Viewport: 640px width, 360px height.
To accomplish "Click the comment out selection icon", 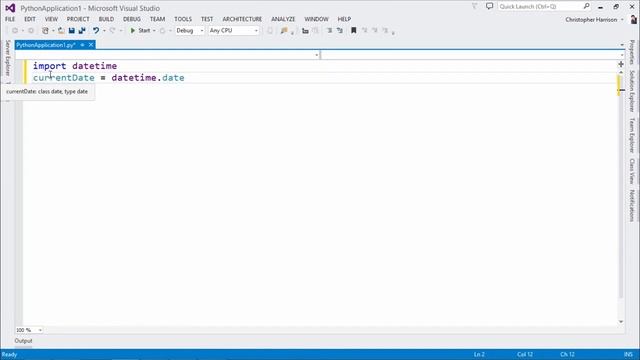I will (329, 31).
